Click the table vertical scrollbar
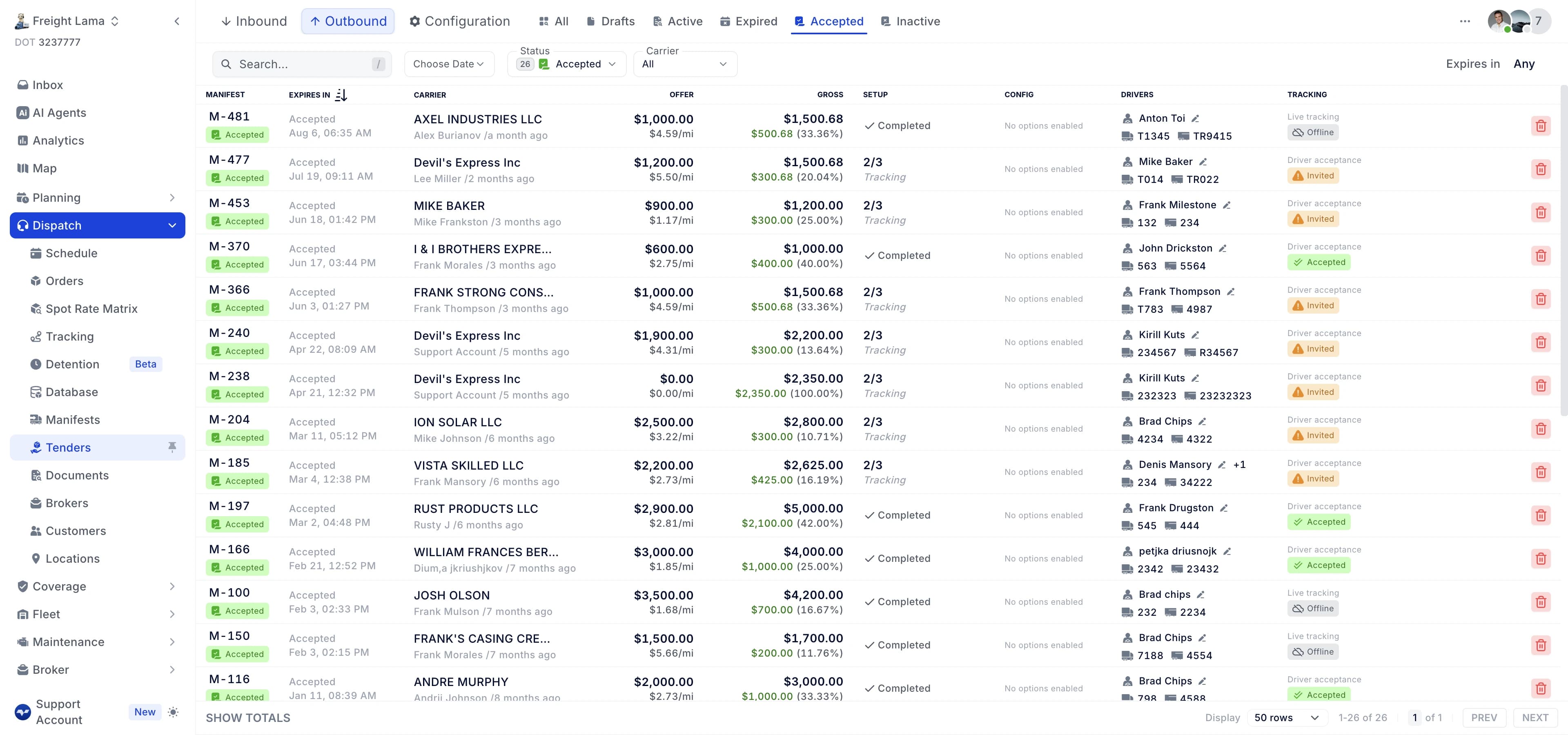This screenshot has width=1568, height=735. 1564,251
